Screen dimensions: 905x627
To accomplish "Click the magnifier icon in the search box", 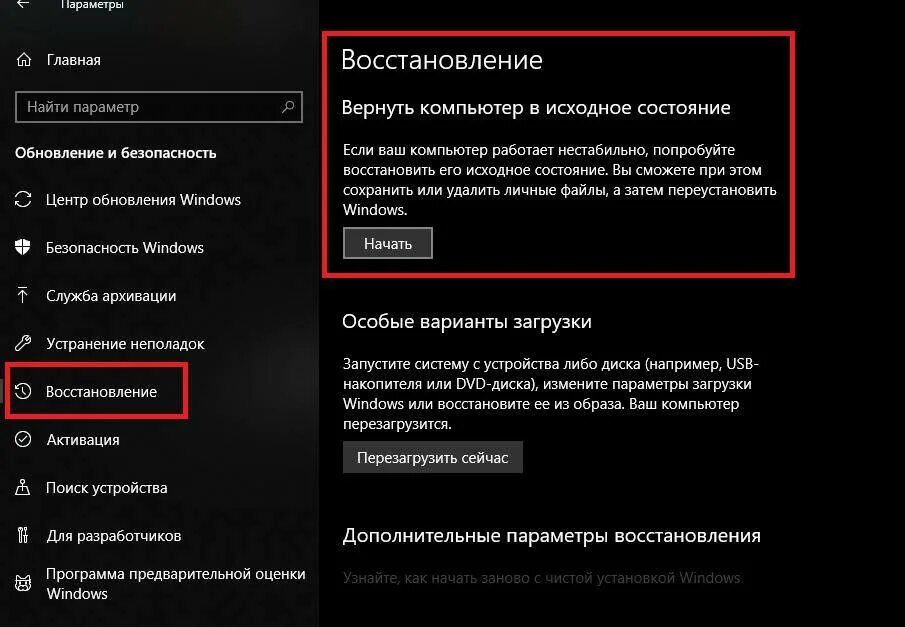I will pos(287,107).
